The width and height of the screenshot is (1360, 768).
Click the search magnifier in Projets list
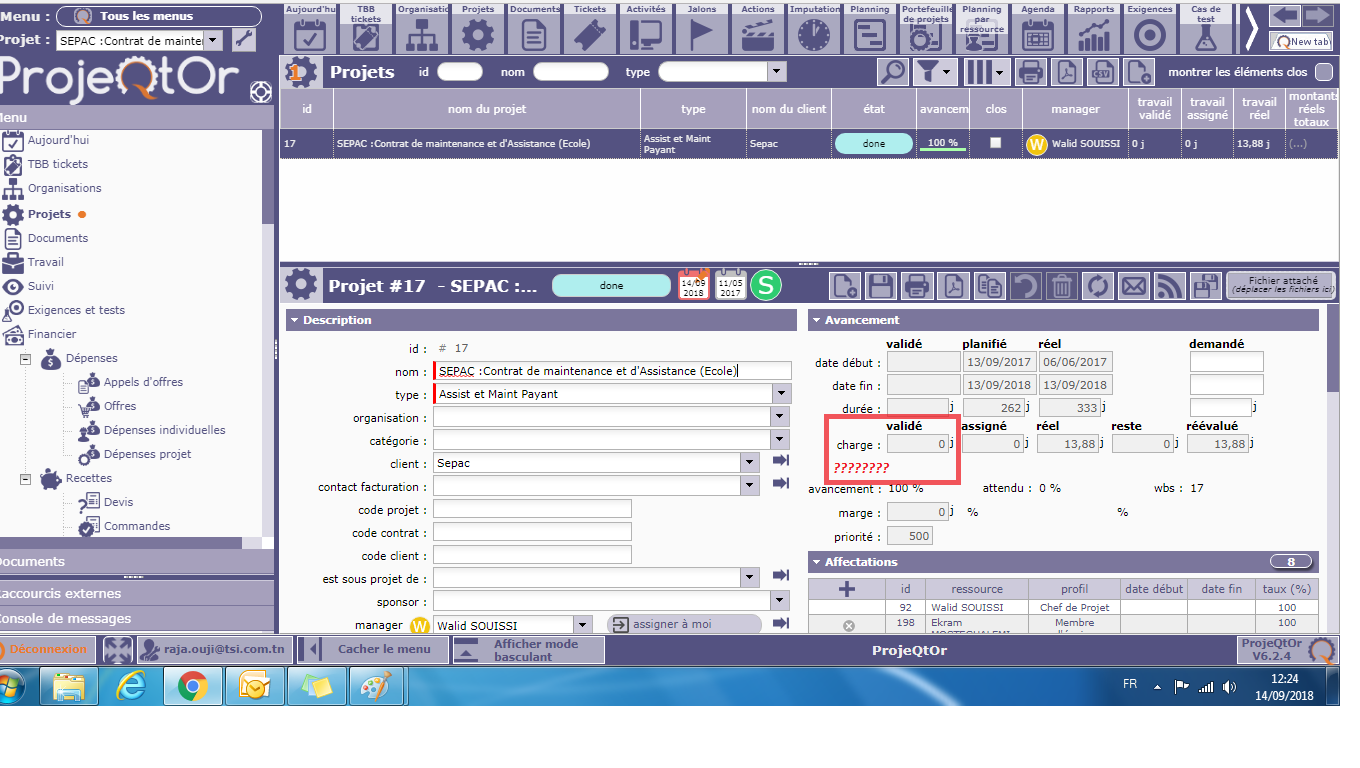point(893,72)
